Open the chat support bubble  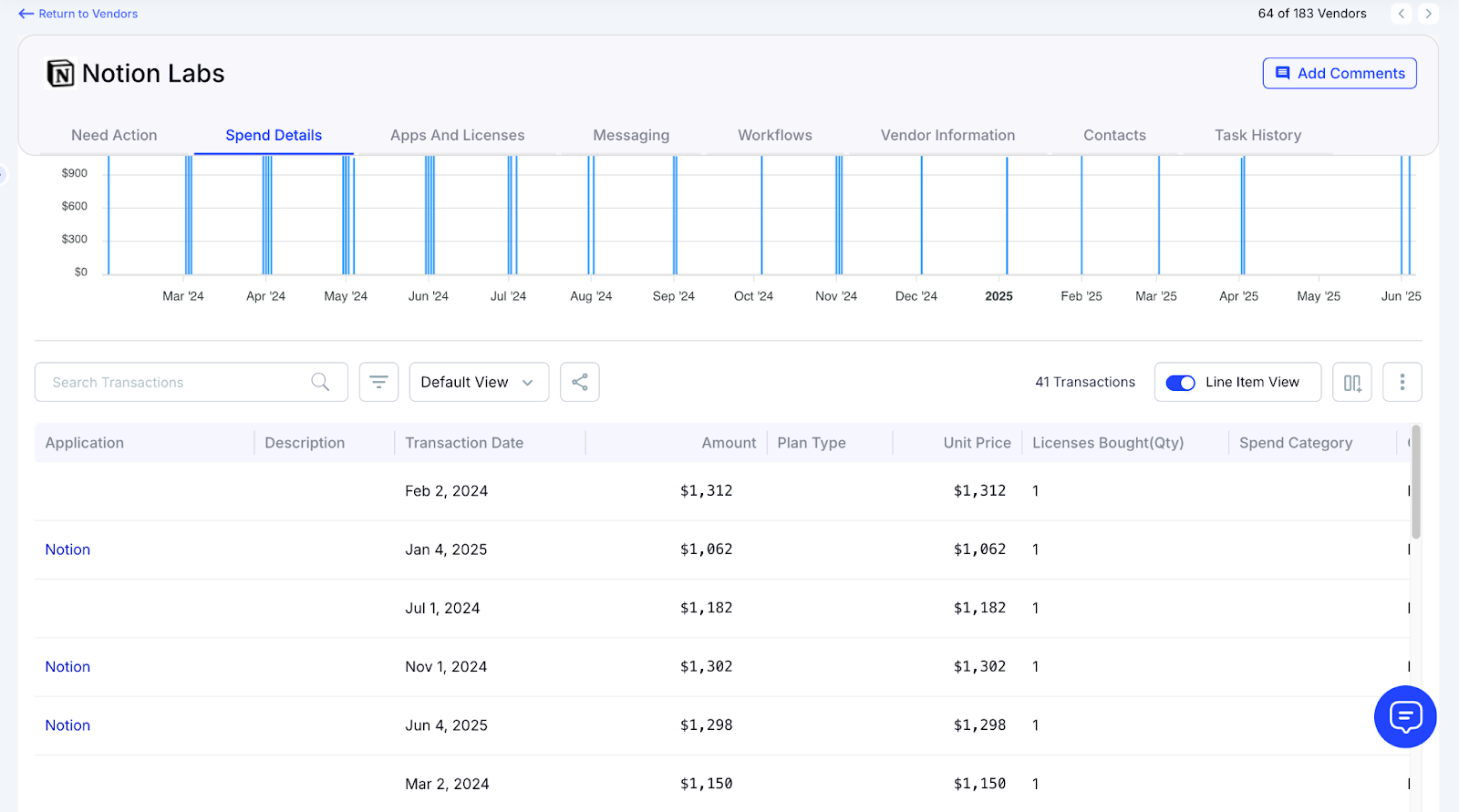click(x=1405, y=717)
